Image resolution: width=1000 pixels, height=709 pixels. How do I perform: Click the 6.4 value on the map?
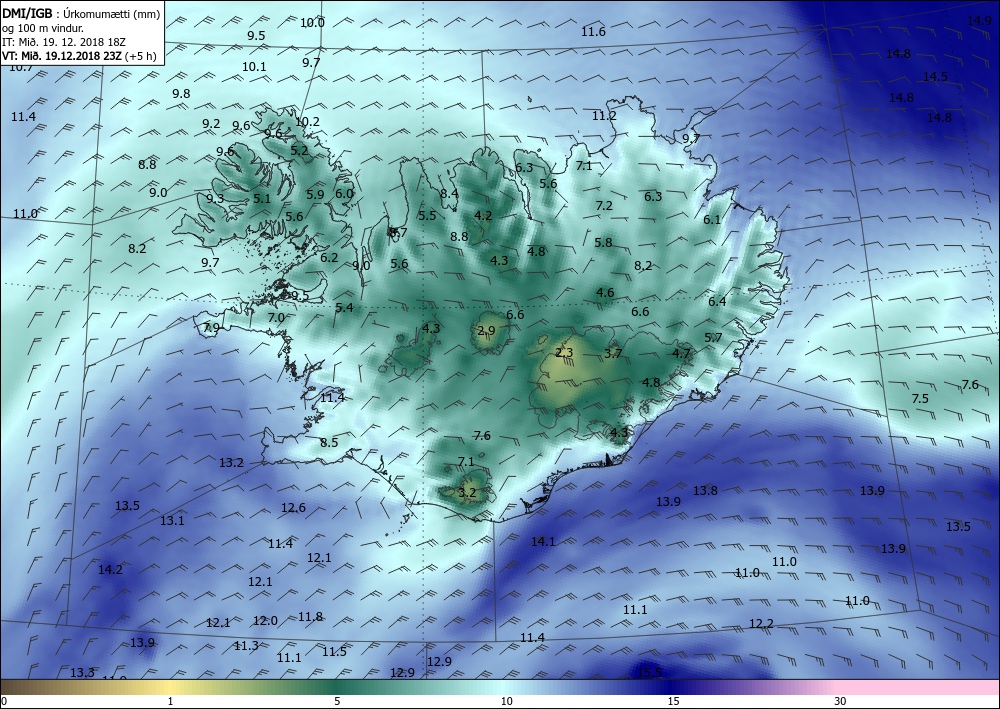coord(717,302)
